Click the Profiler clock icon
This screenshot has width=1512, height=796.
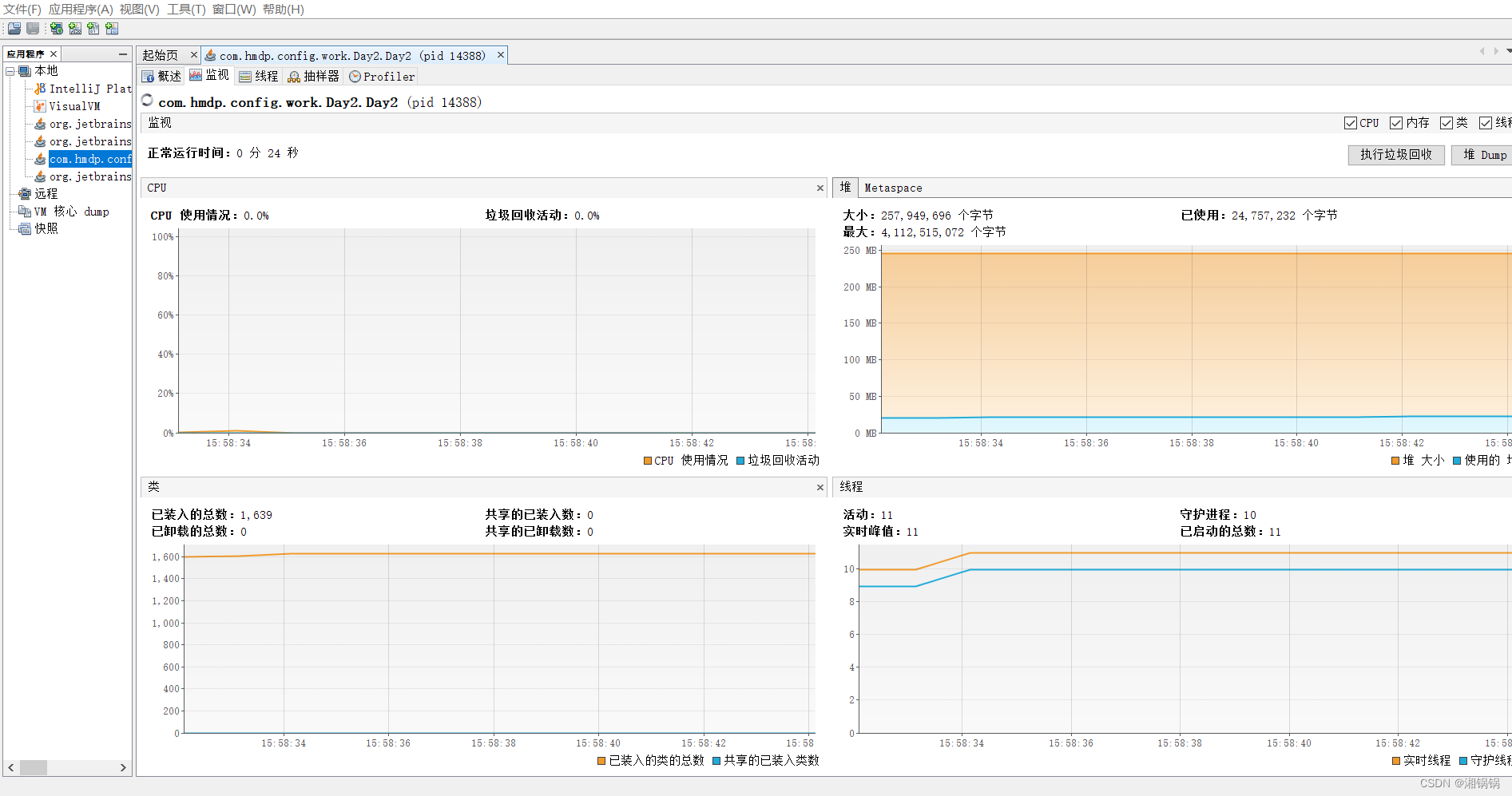pos(355,77)
